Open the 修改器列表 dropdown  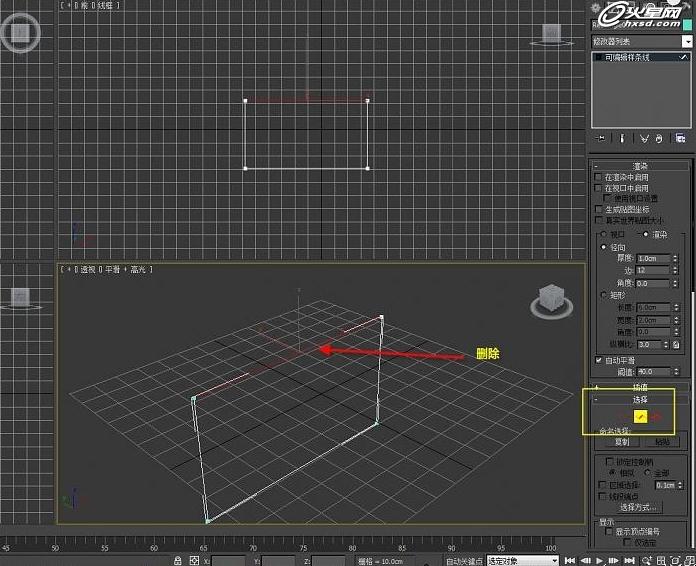pos(687,41)
